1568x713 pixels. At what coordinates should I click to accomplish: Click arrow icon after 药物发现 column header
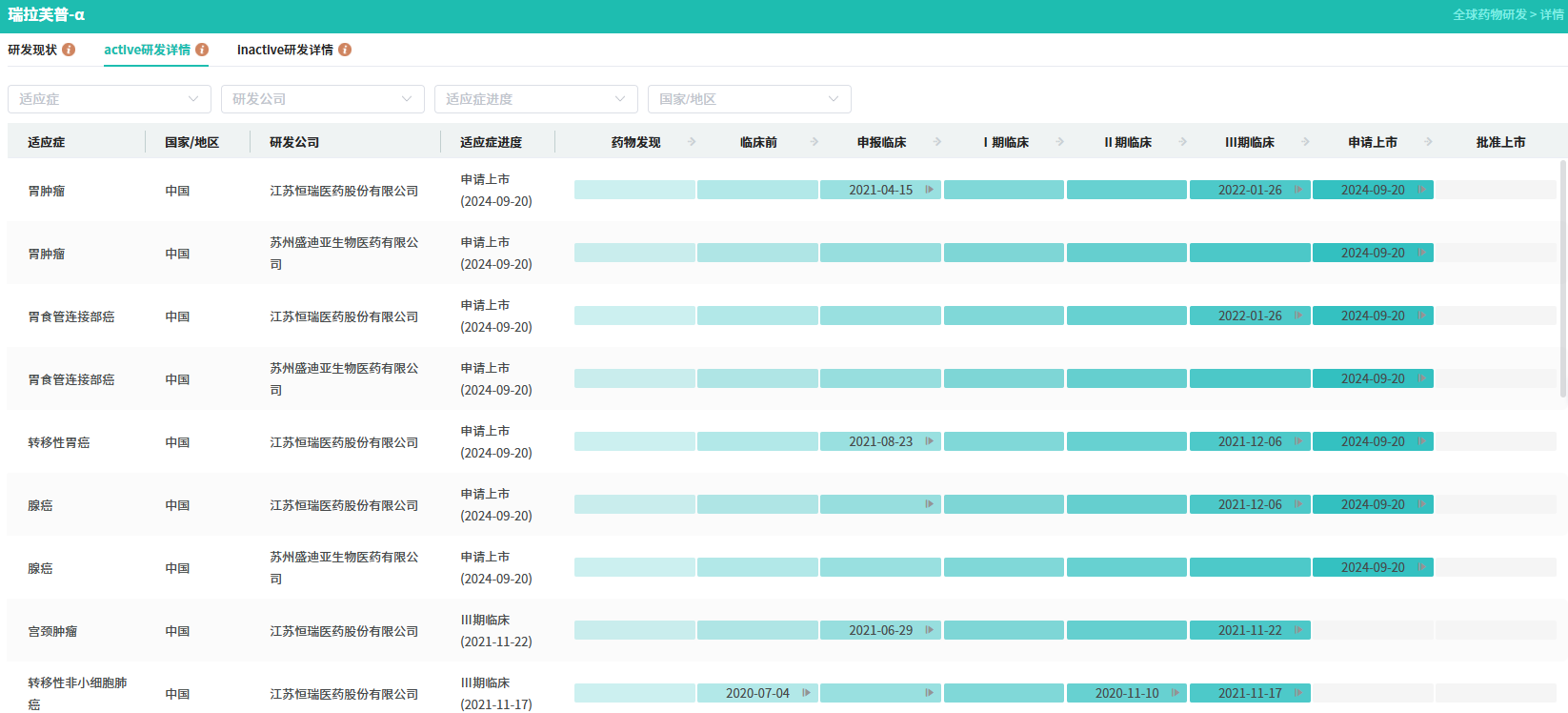[x=692, y=142]
